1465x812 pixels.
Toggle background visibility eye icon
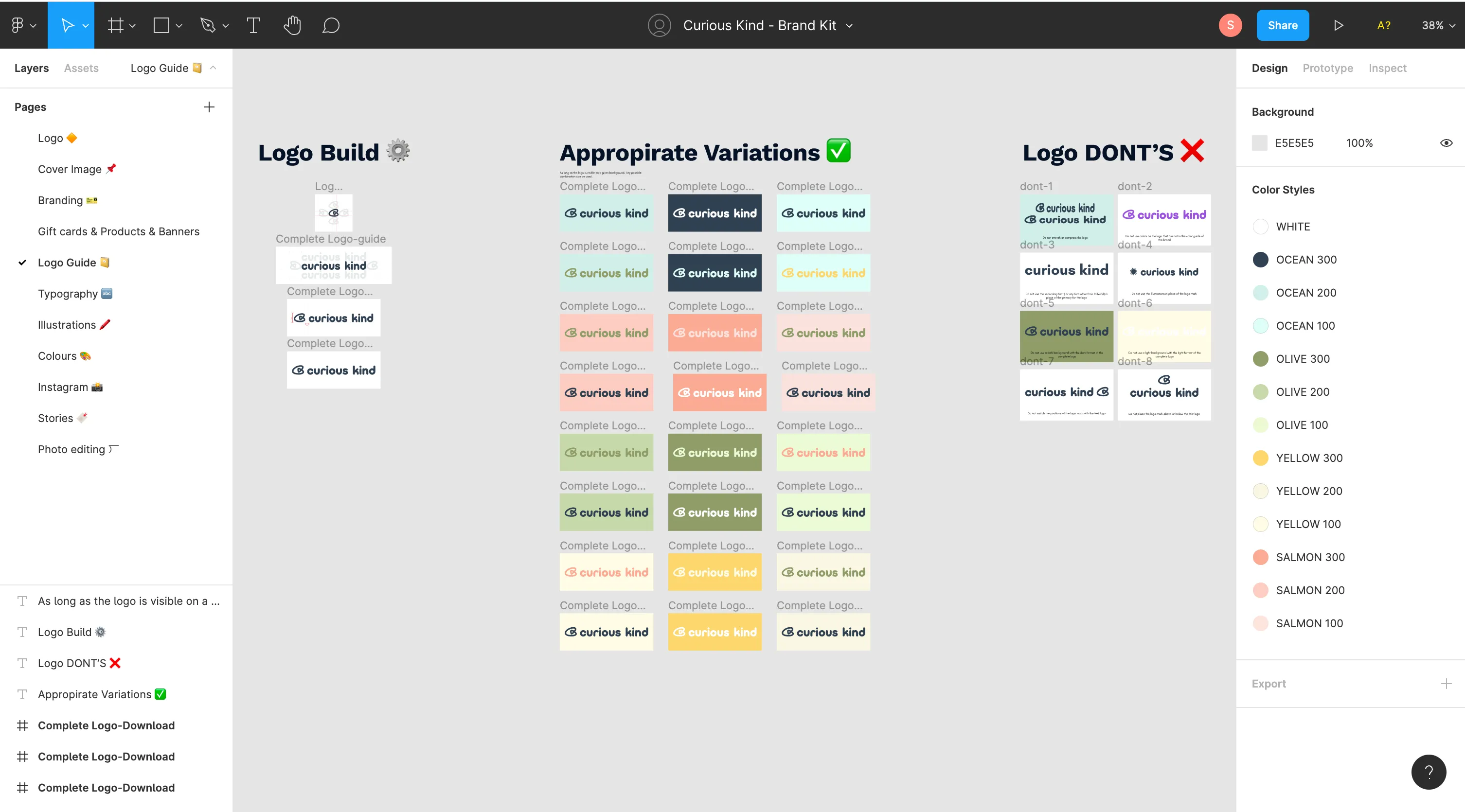coord(1446,143)
